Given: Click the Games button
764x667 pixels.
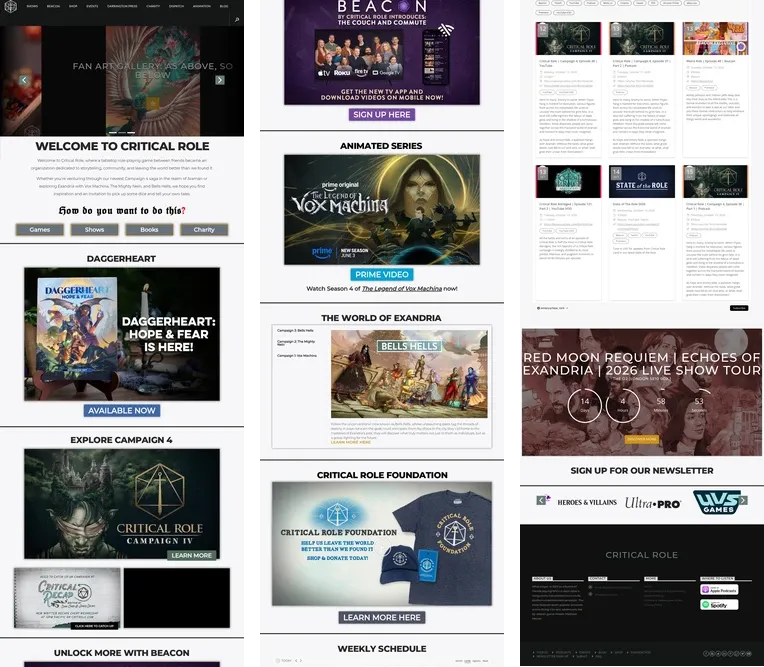Looking at the screenshot, I should tap(39, 229).
